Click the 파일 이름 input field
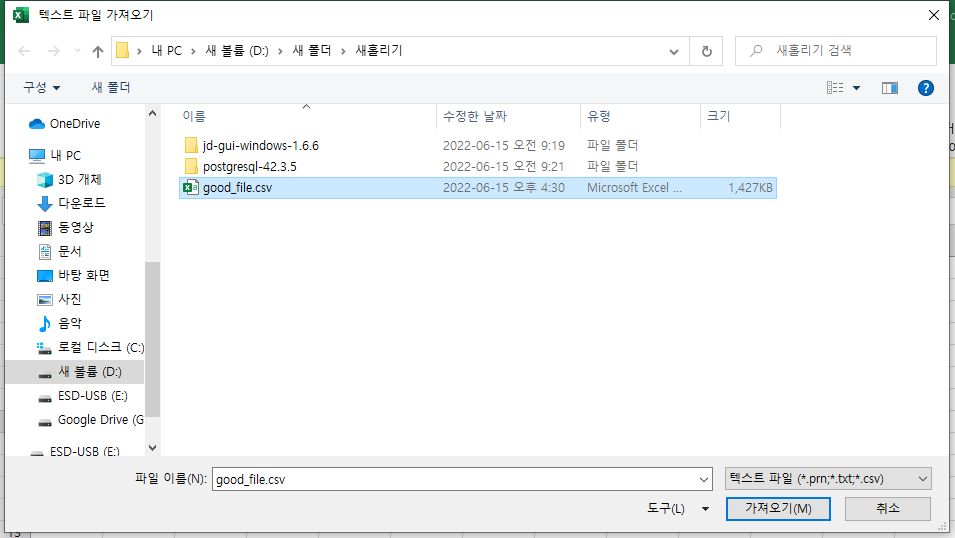 (455, 479)
